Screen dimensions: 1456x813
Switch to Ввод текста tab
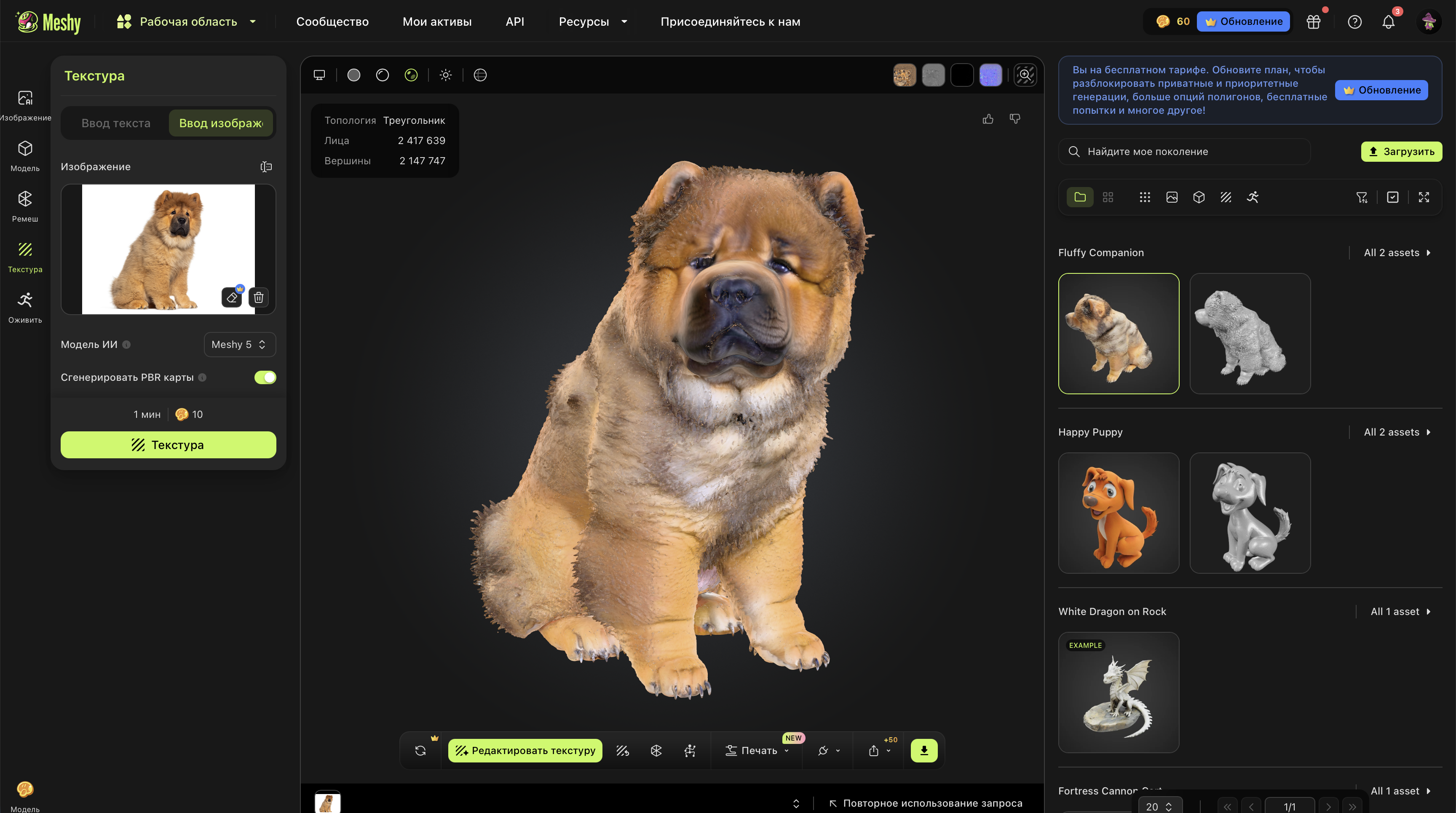[116, 123]
